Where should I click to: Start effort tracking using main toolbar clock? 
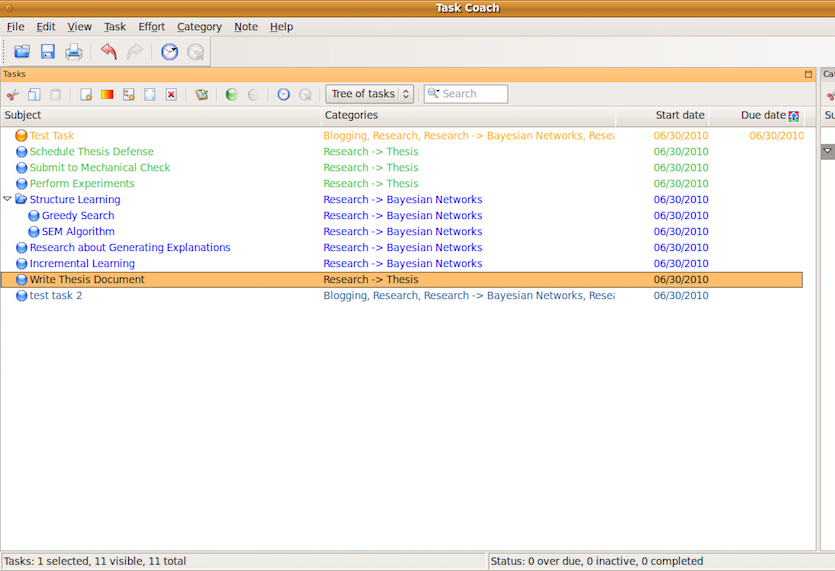170,52
